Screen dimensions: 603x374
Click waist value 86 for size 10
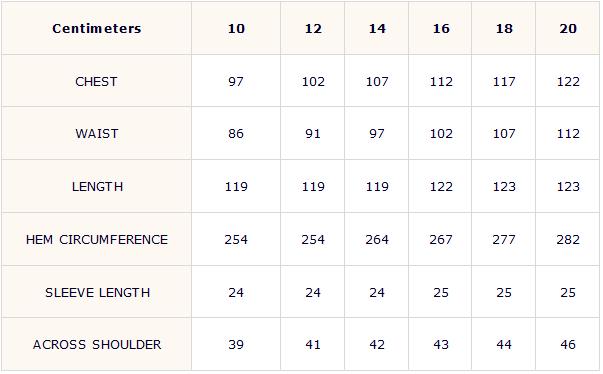(x=236, y=134)
